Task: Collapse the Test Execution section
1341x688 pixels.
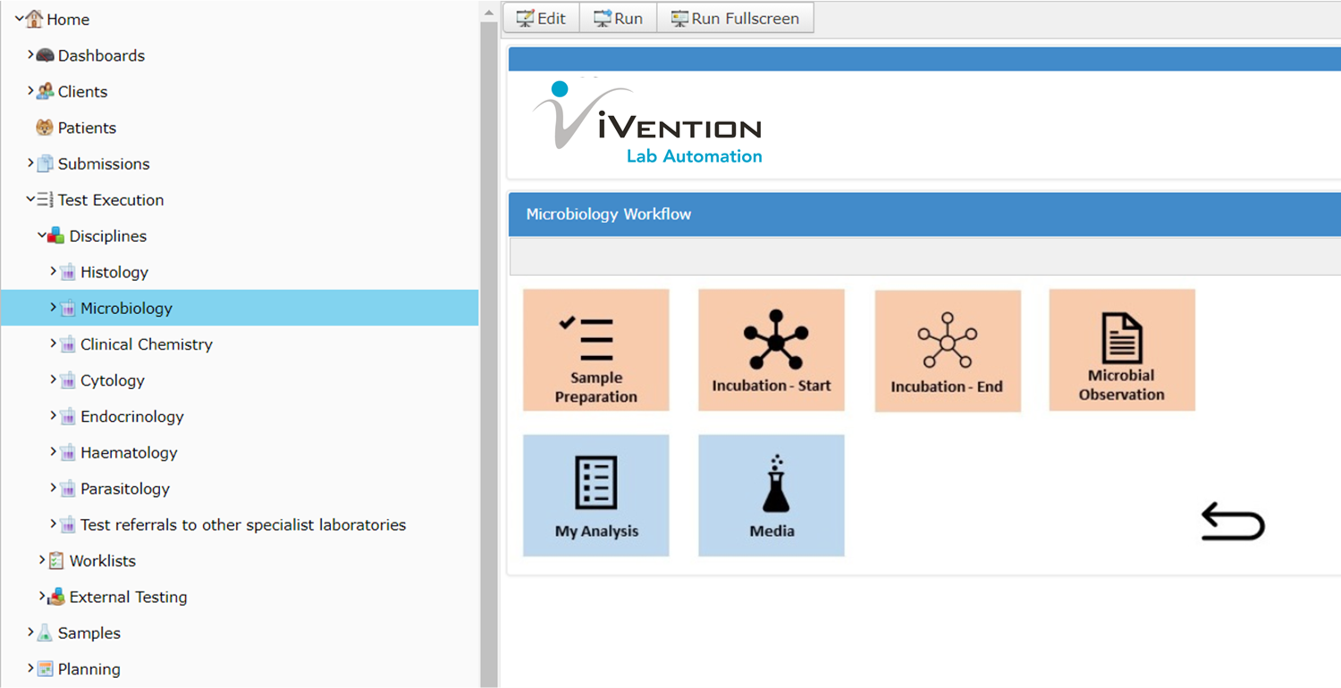Action: coord(31,199)
